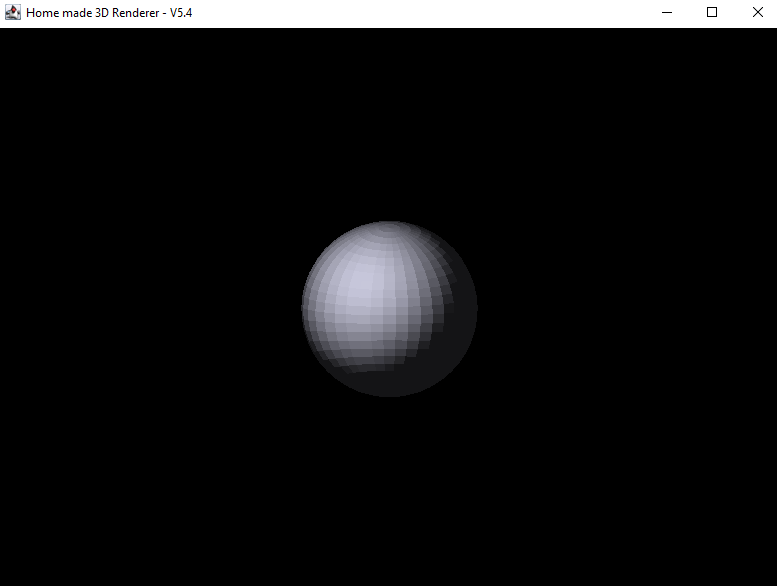777x586 pixels.
Task: Click the window title text 'Home made 3D Renderer - V5.4'
Action: click(x=109, y=13)
